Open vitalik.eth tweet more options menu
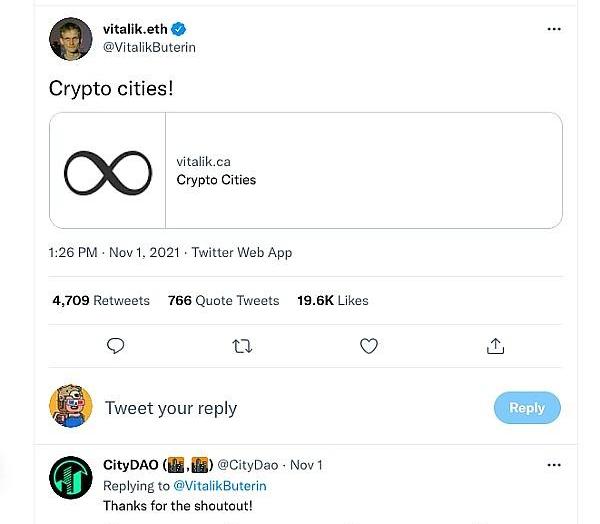This screenshot has width=600, height=524. click(x=554, y=29)
